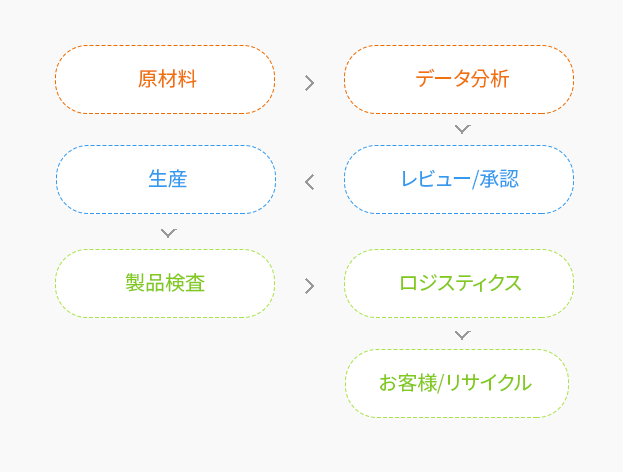This screenshot has height=472, width=623.
Task: Click the arrow between 製品検査 and ロジスティクス
Action: 310,286
